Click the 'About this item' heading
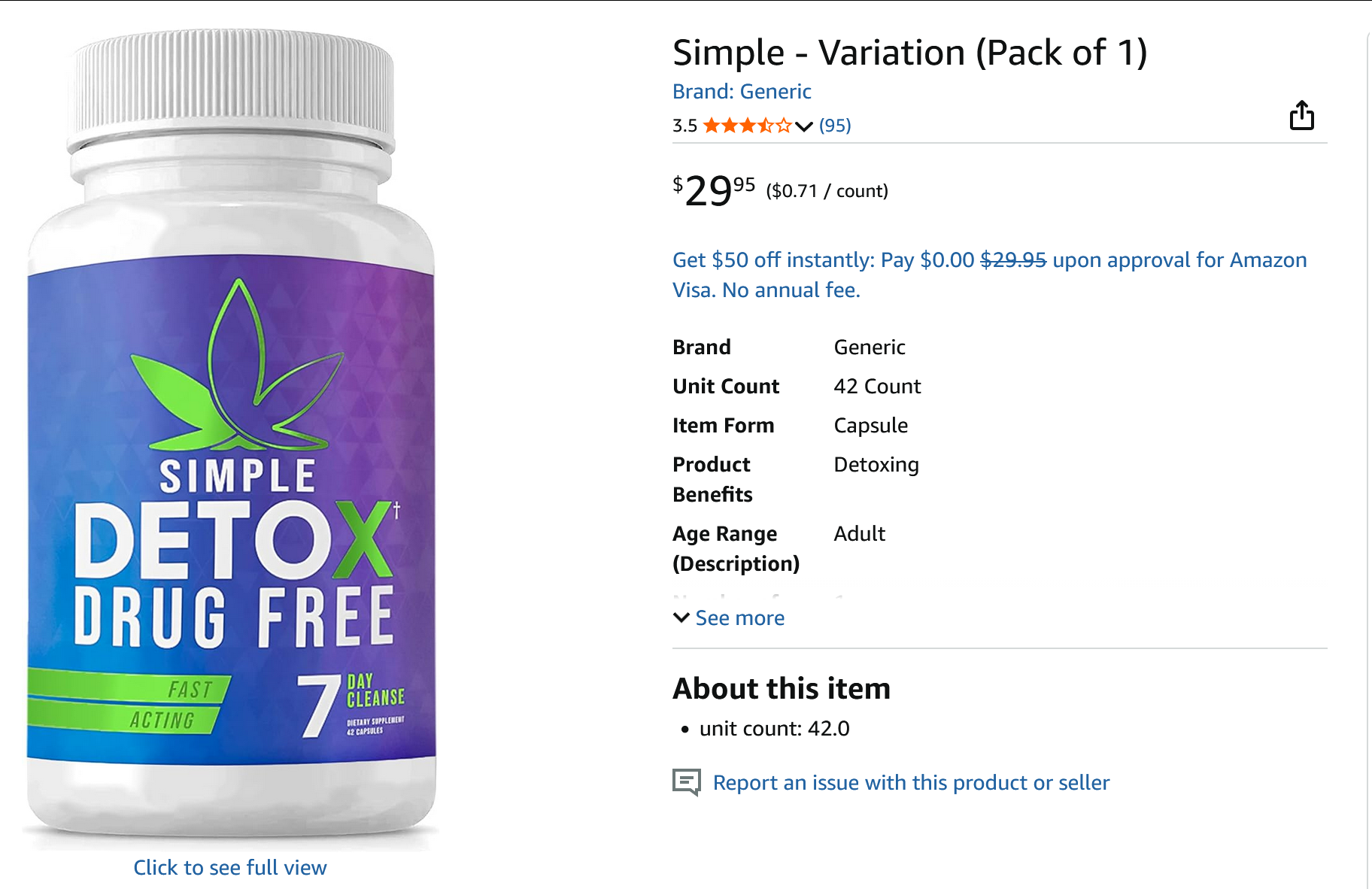The width and height of the screenshot is (1372, 889). click(x=782, y=688)
